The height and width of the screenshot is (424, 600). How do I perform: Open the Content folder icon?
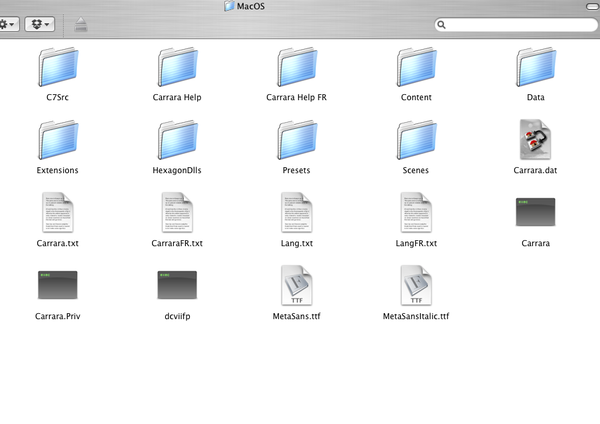416,67
